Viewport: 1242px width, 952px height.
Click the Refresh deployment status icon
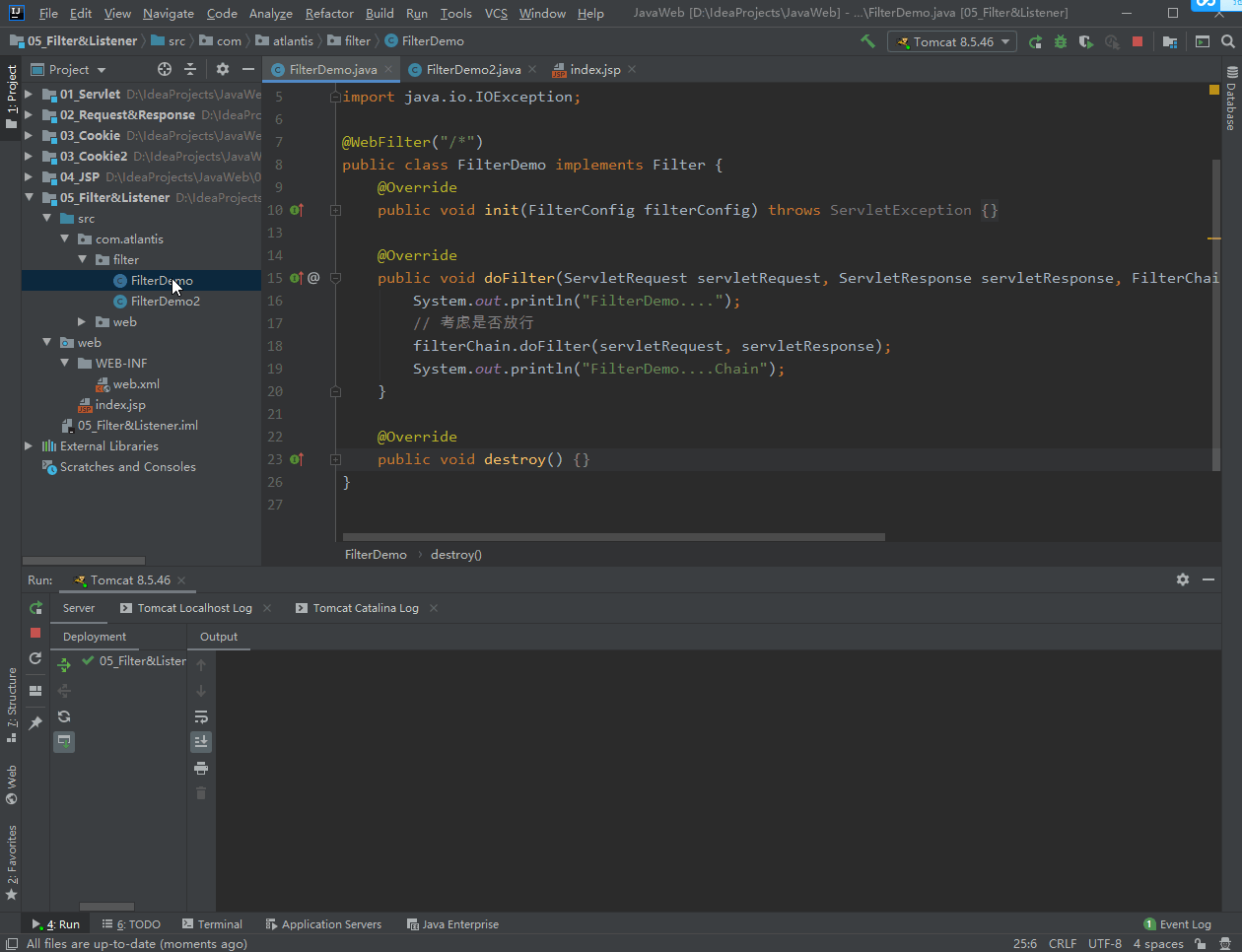[64, 716]
